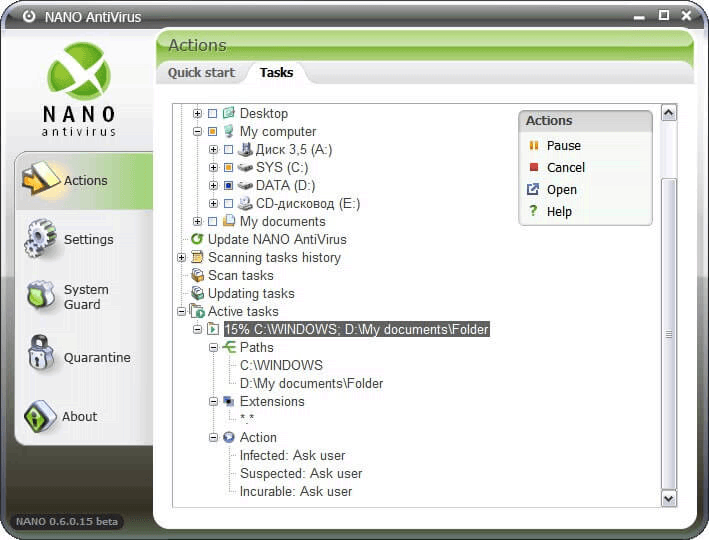Screen dimensions: 709x540
Task: Select the Scan tasks item
Action: click(241, 275)
